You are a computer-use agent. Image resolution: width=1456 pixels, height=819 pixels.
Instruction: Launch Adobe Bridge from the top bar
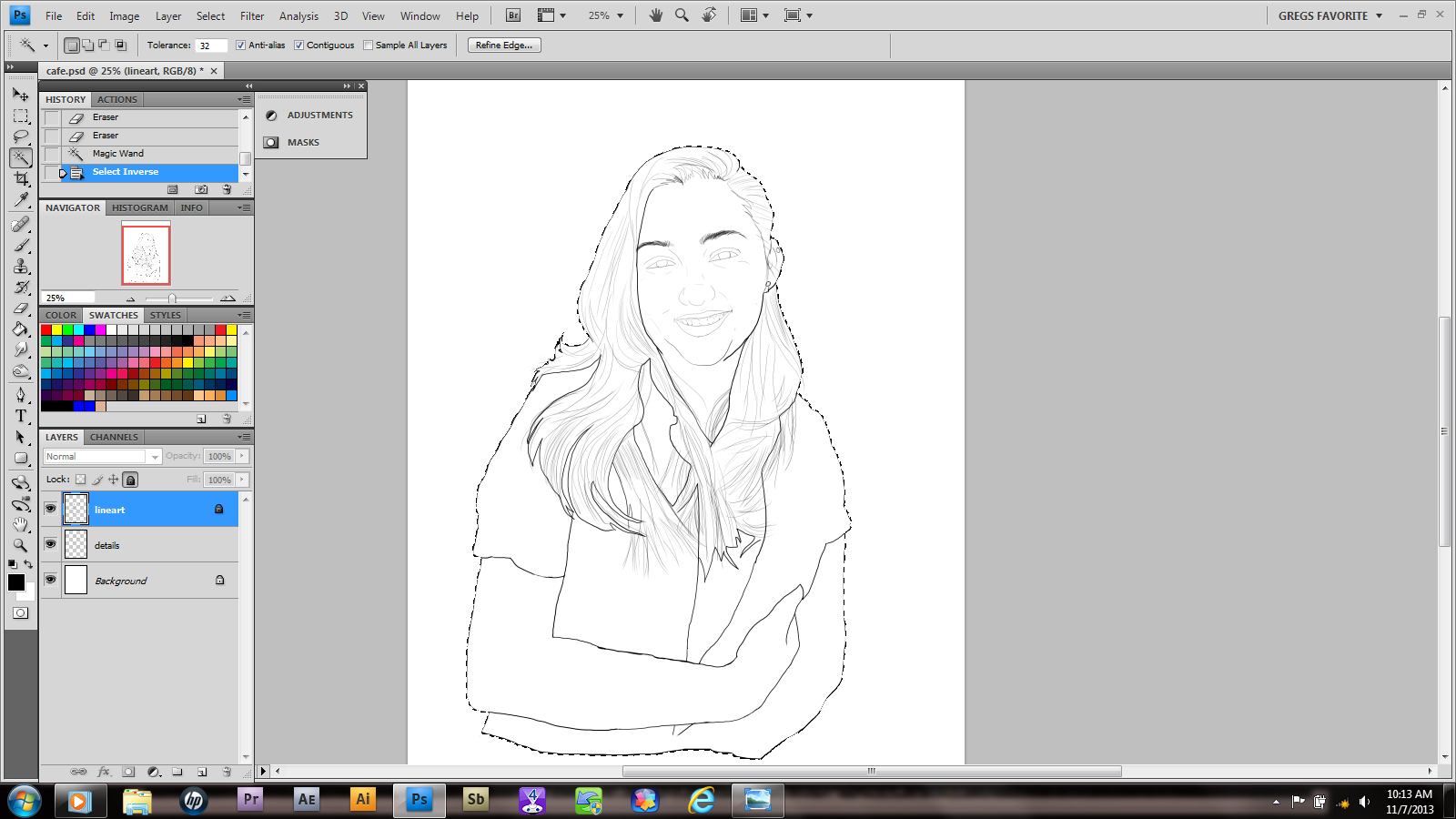click(x=513, y=15)
